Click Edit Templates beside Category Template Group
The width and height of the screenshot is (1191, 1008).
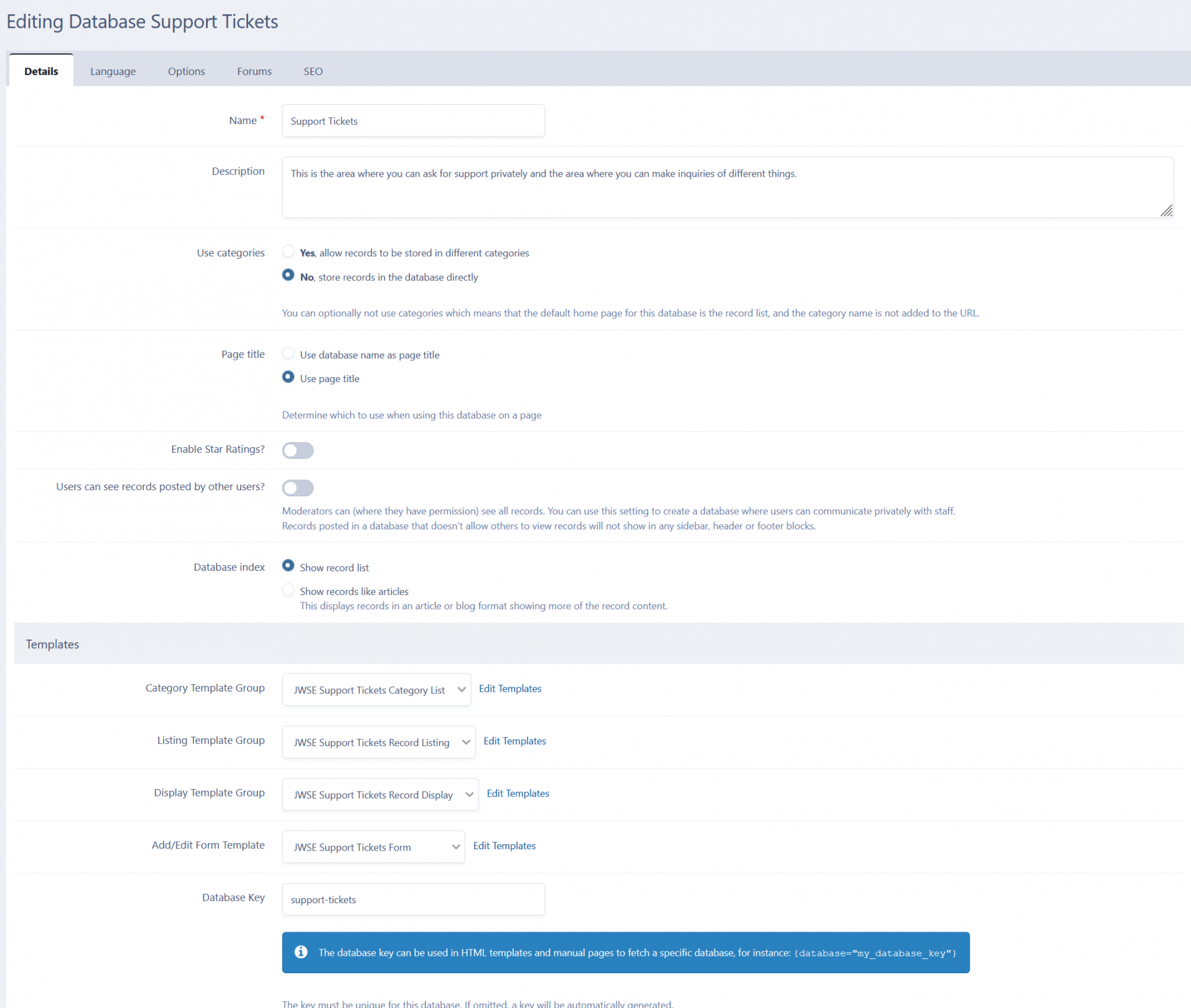pos(510,689)
